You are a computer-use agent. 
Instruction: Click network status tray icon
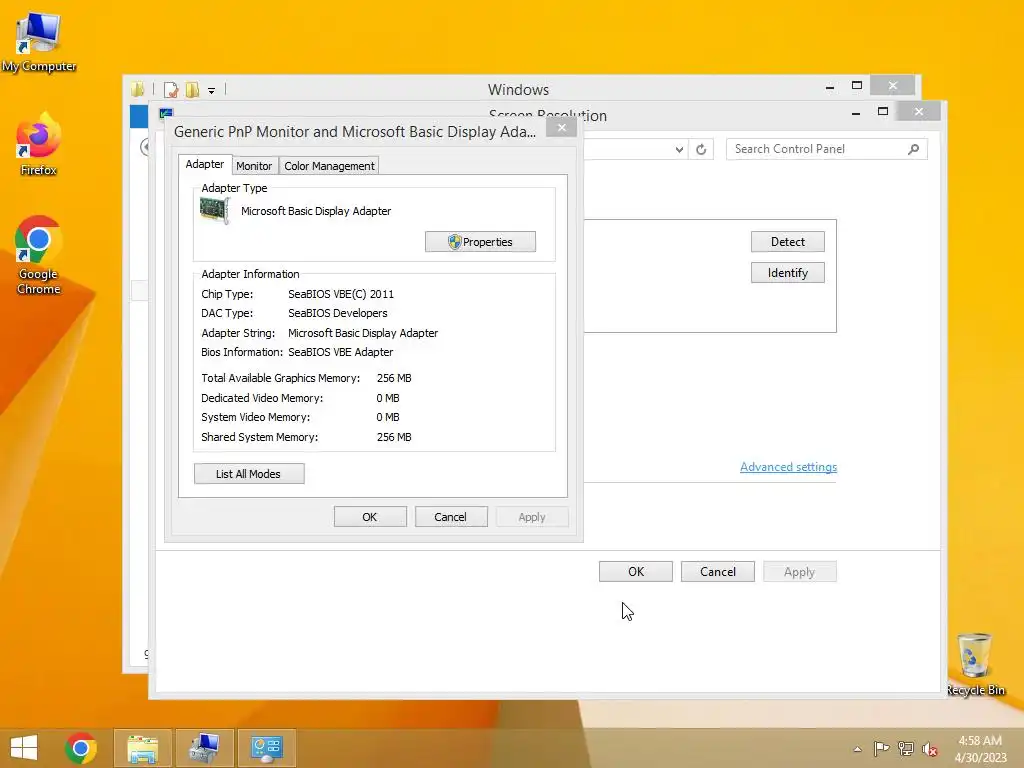pos(906,748)
